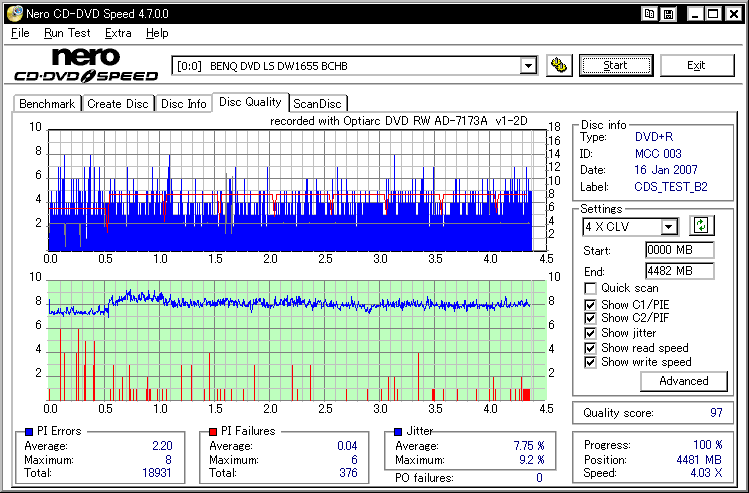The image size is (749, 493).
Task: Click the app icon in title bar
Action: 13,14
